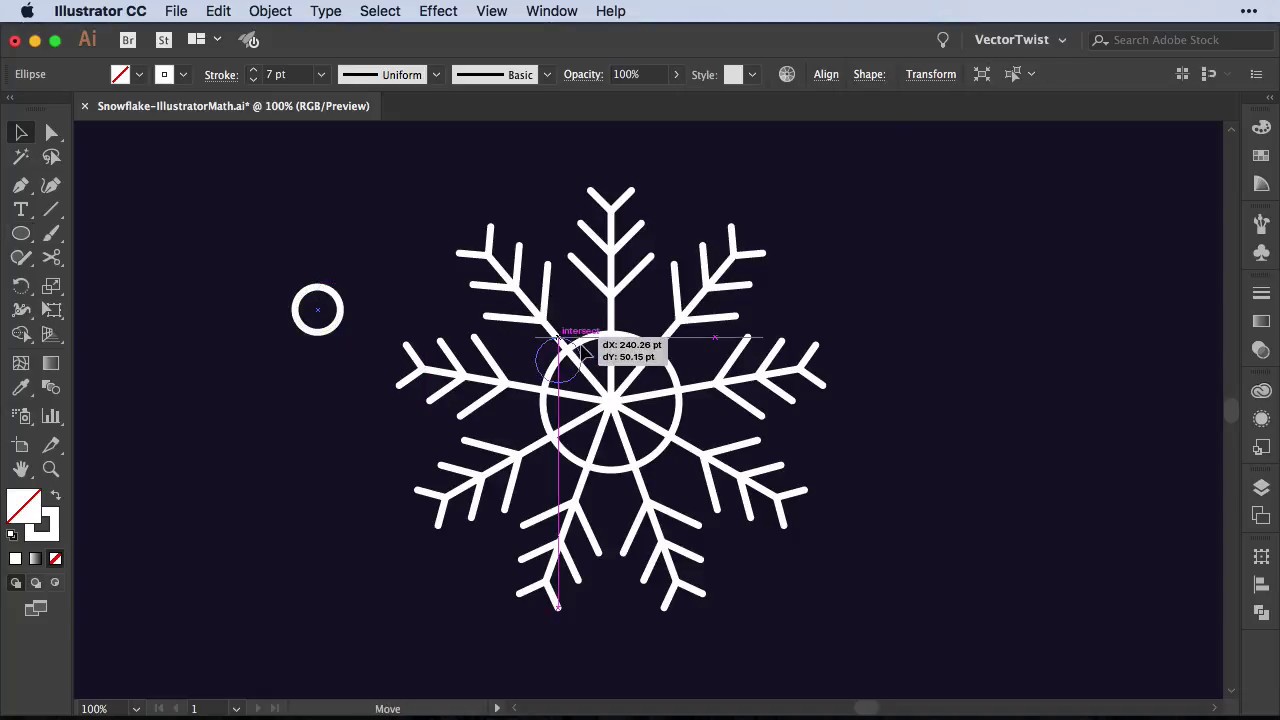Choose the Lasso tool

click(51, 157)
